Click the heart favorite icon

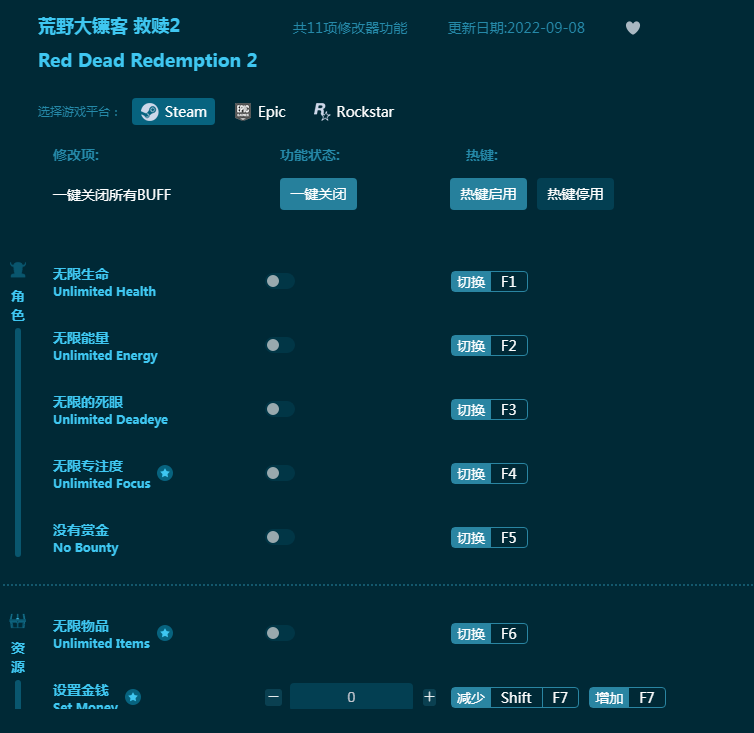(632, 28)
